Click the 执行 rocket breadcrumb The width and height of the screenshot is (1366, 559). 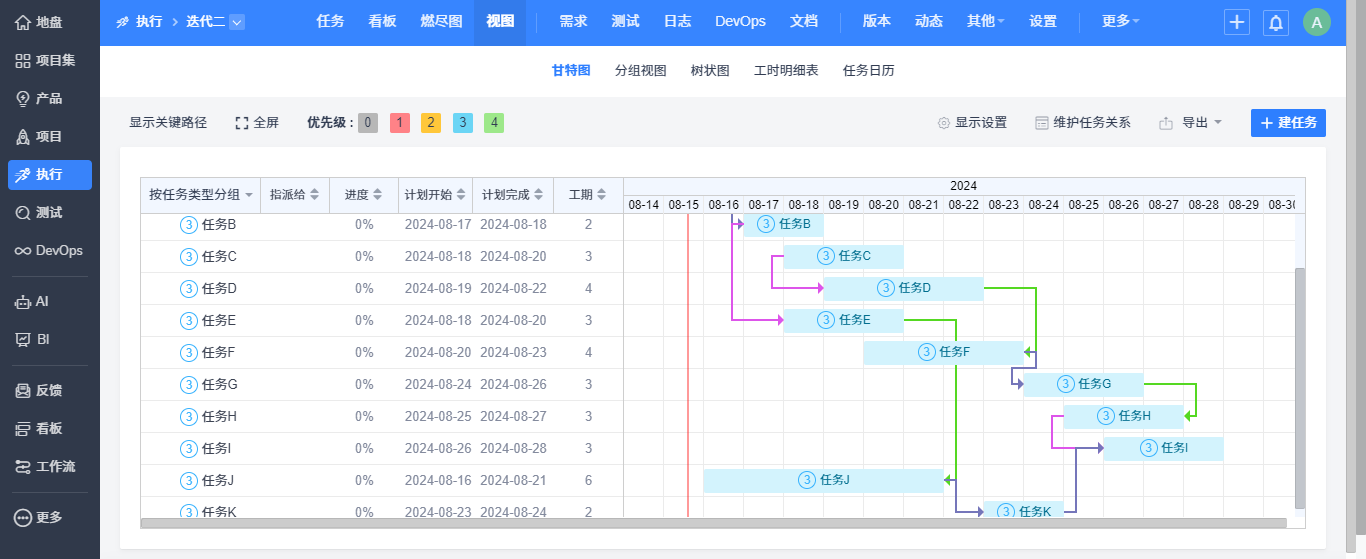tap(139, 22)
